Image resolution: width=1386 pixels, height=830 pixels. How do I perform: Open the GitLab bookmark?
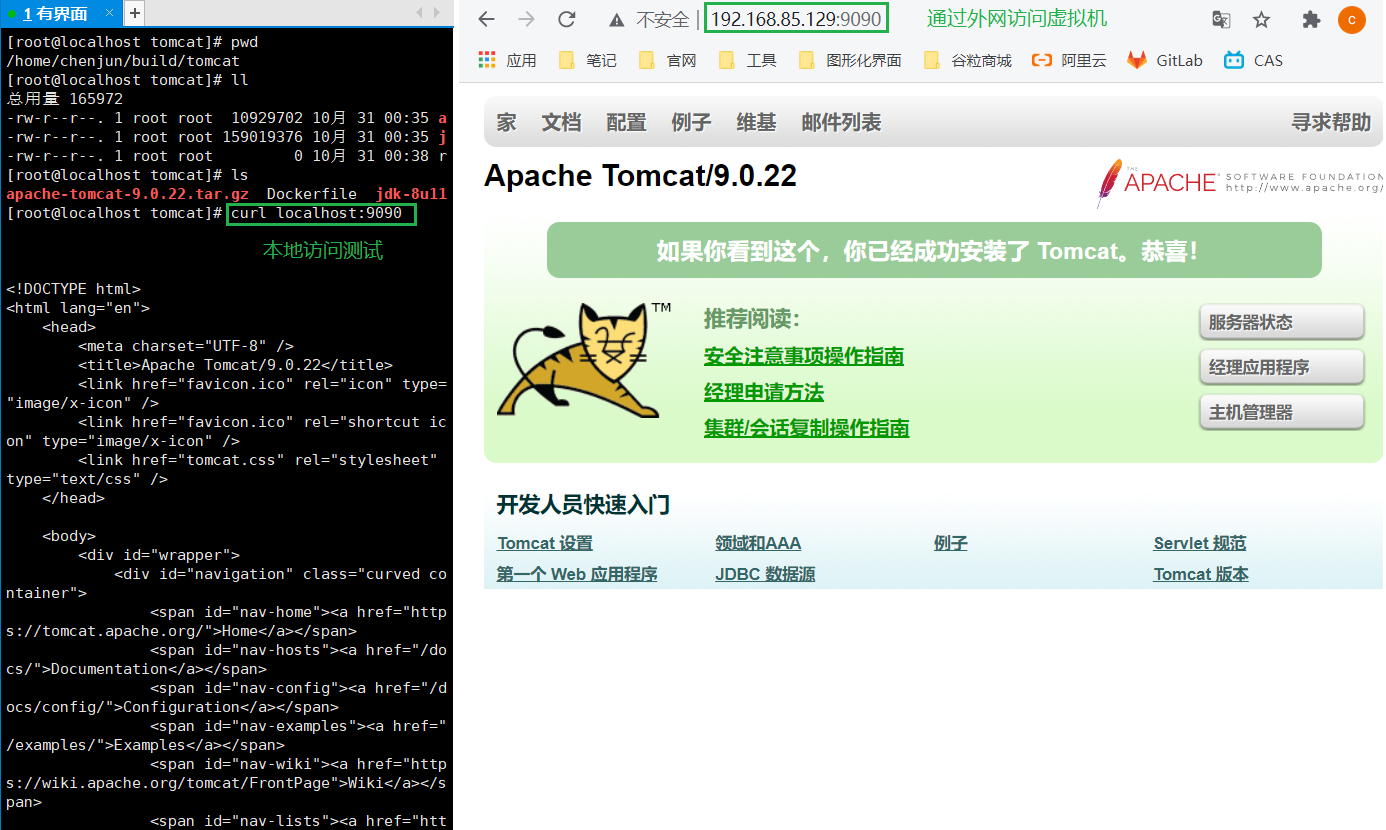pos(1165,60)
